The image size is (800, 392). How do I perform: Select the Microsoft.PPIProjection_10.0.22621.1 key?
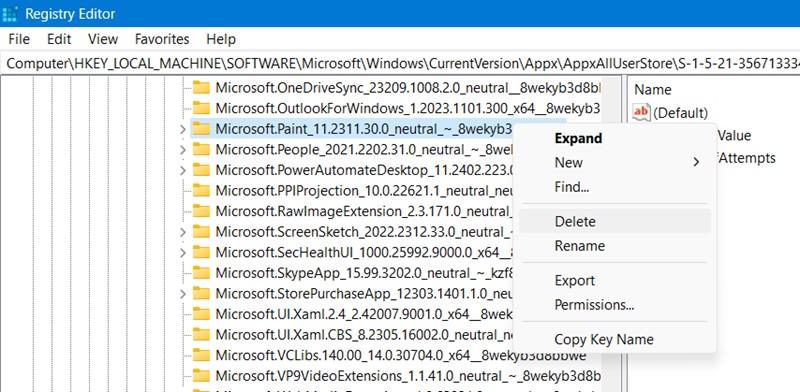(363, 190)
